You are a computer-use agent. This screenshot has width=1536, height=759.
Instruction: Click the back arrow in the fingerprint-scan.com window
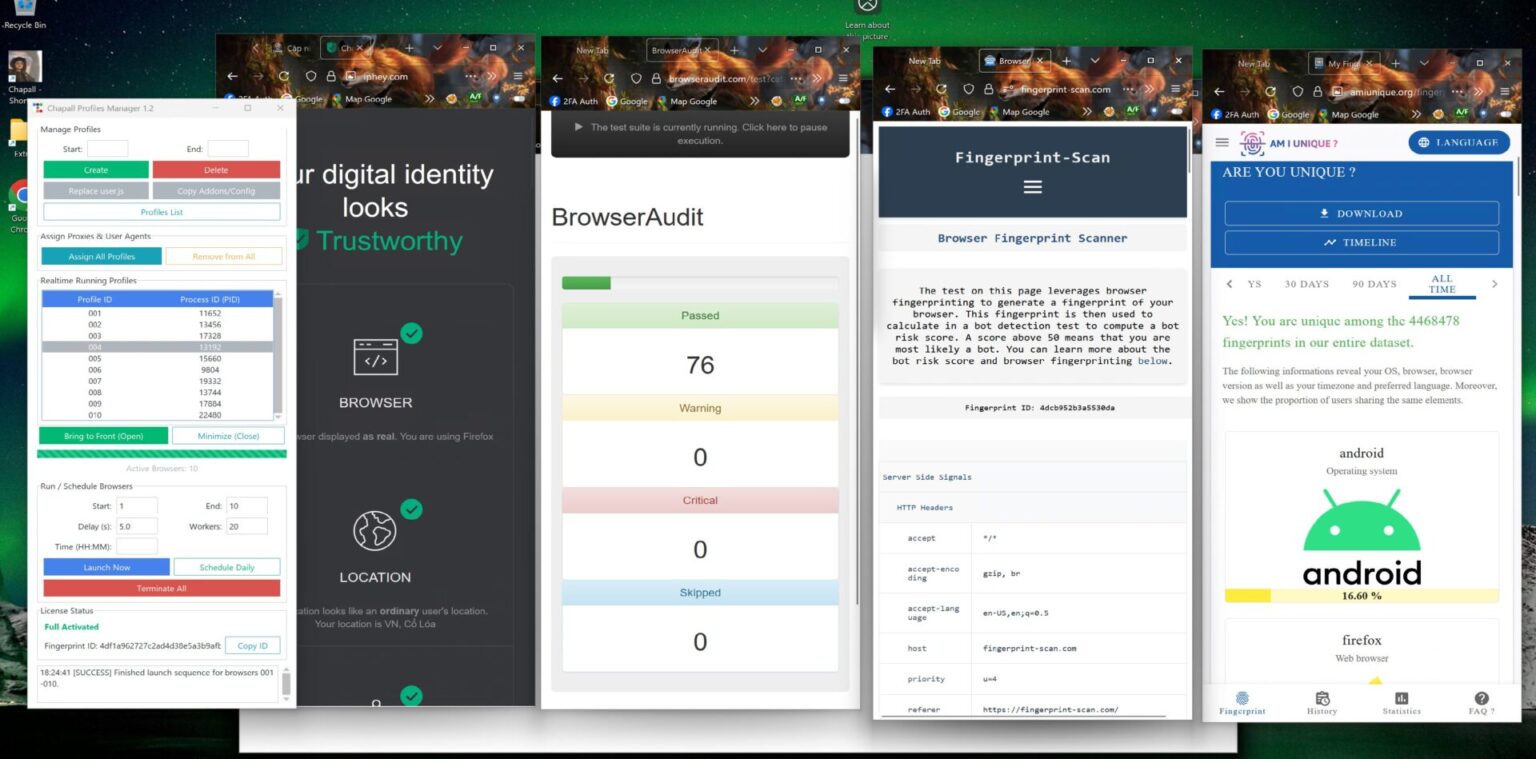point(889,89)
